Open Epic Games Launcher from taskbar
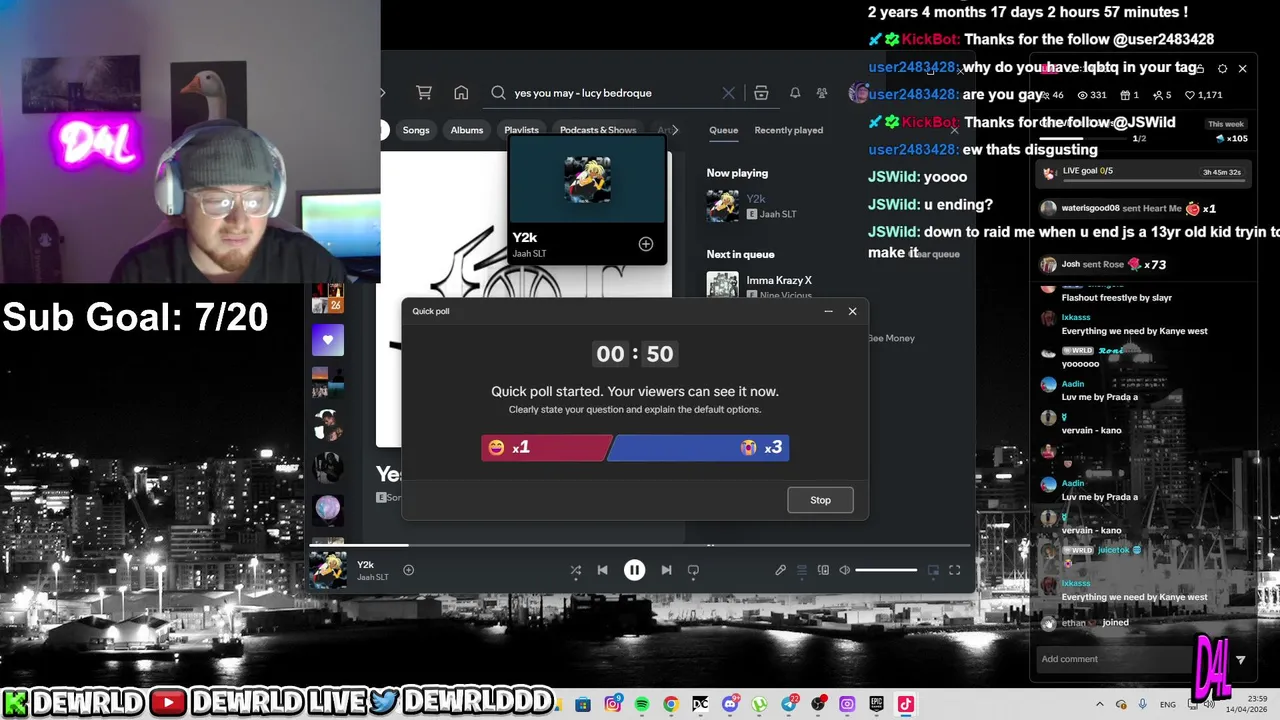This screenshot has height=720, width=1280. (x=876, y=705)
